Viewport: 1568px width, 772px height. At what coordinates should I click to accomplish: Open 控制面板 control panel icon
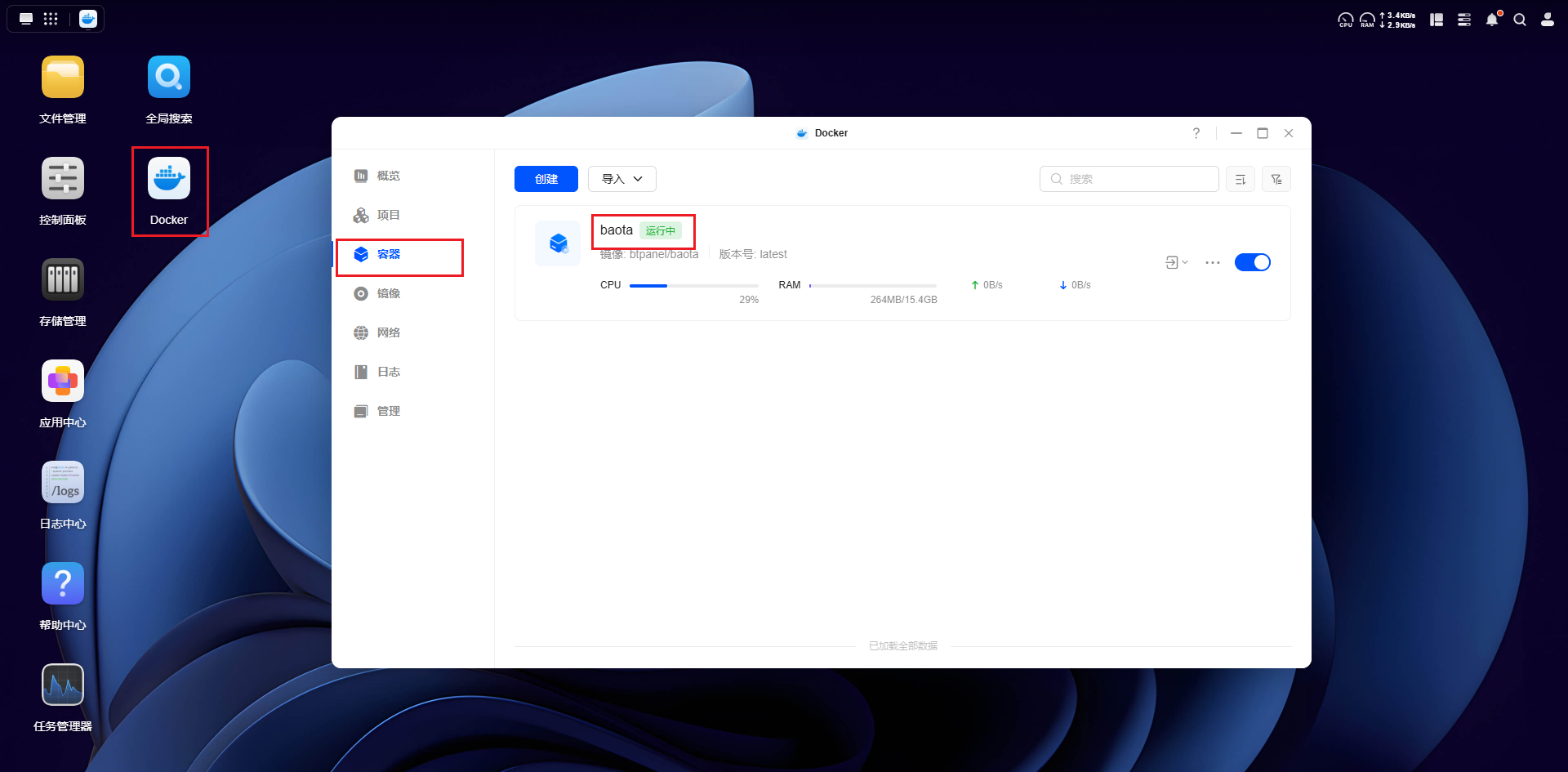(63, 179)
